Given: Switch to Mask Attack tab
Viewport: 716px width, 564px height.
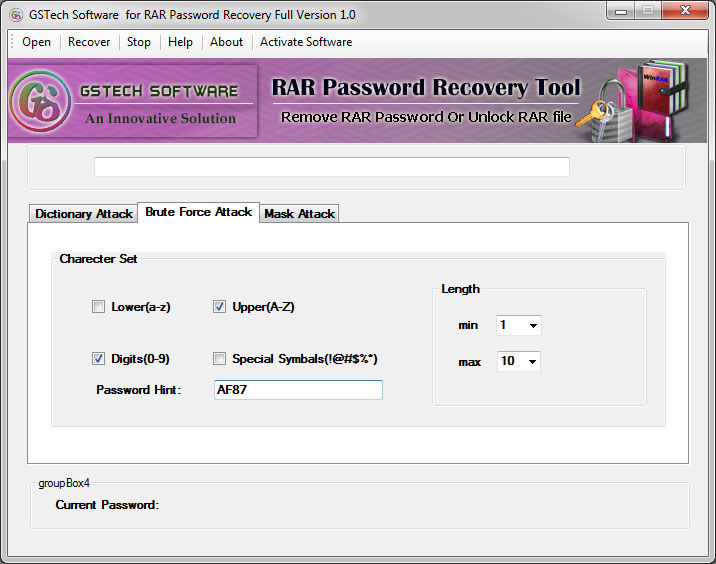Looking at the screenshot, I should pyautogui.click(x=300, y=214).
